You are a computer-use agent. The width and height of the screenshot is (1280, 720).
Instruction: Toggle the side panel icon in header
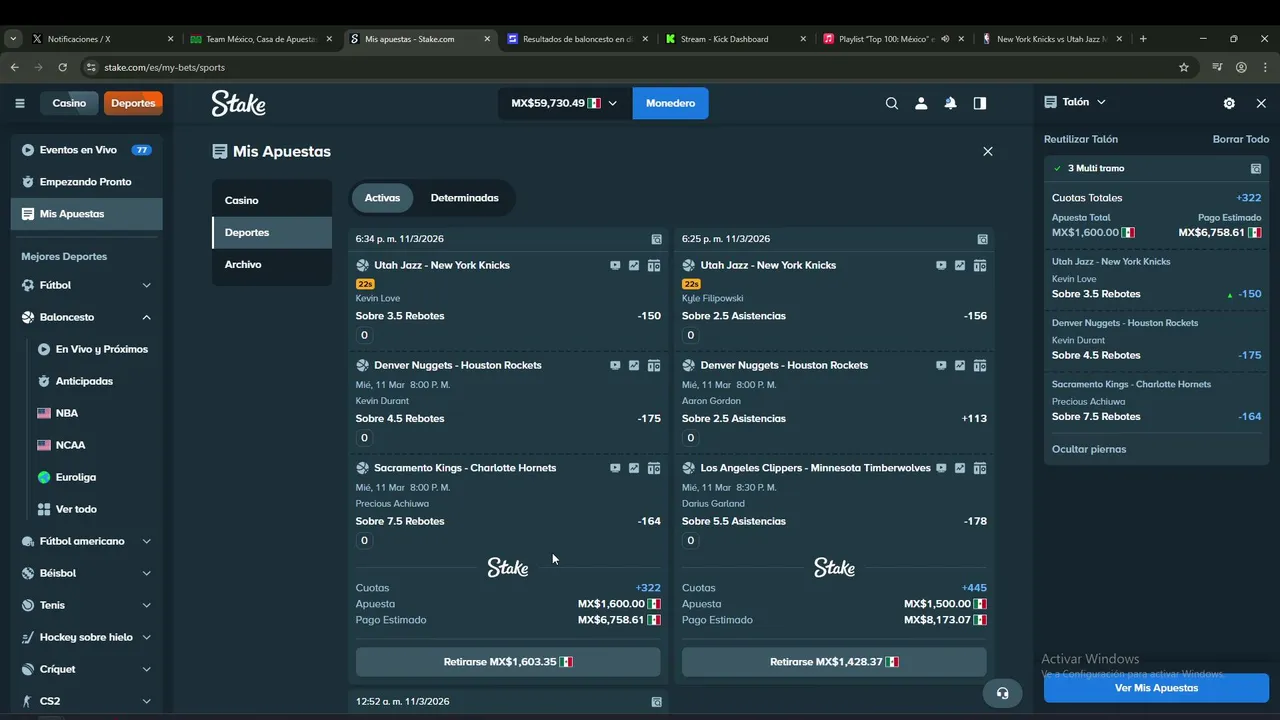point(980,103)
